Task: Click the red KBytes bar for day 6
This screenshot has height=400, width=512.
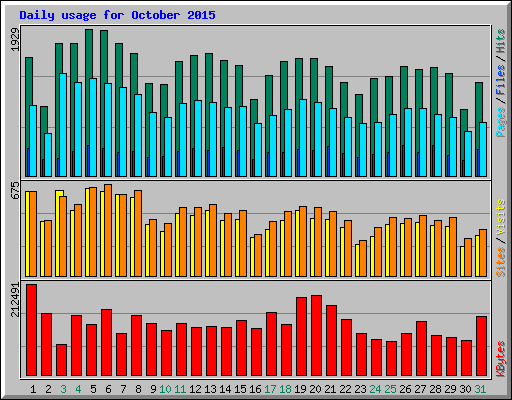Action: [107, 342]
